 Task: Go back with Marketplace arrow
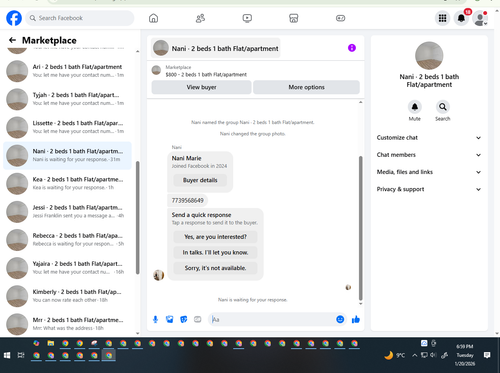(x=12, y=40)
